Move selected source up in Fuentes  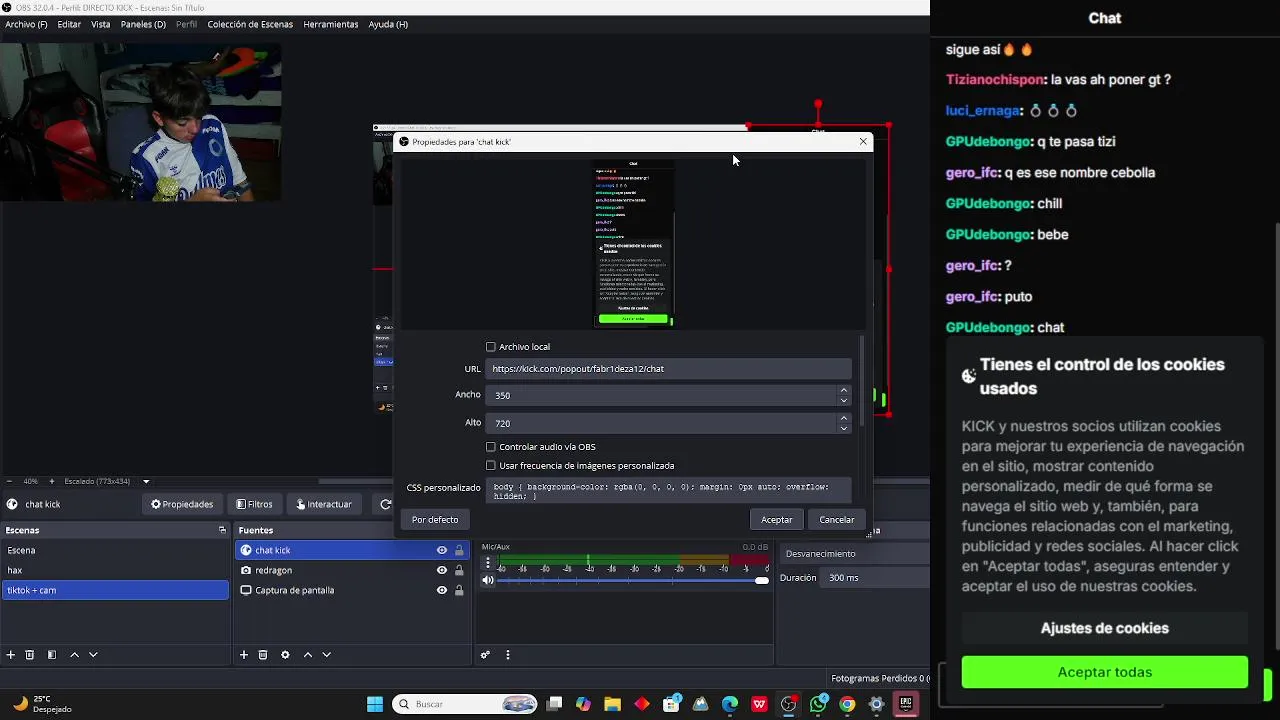[308, 655]
